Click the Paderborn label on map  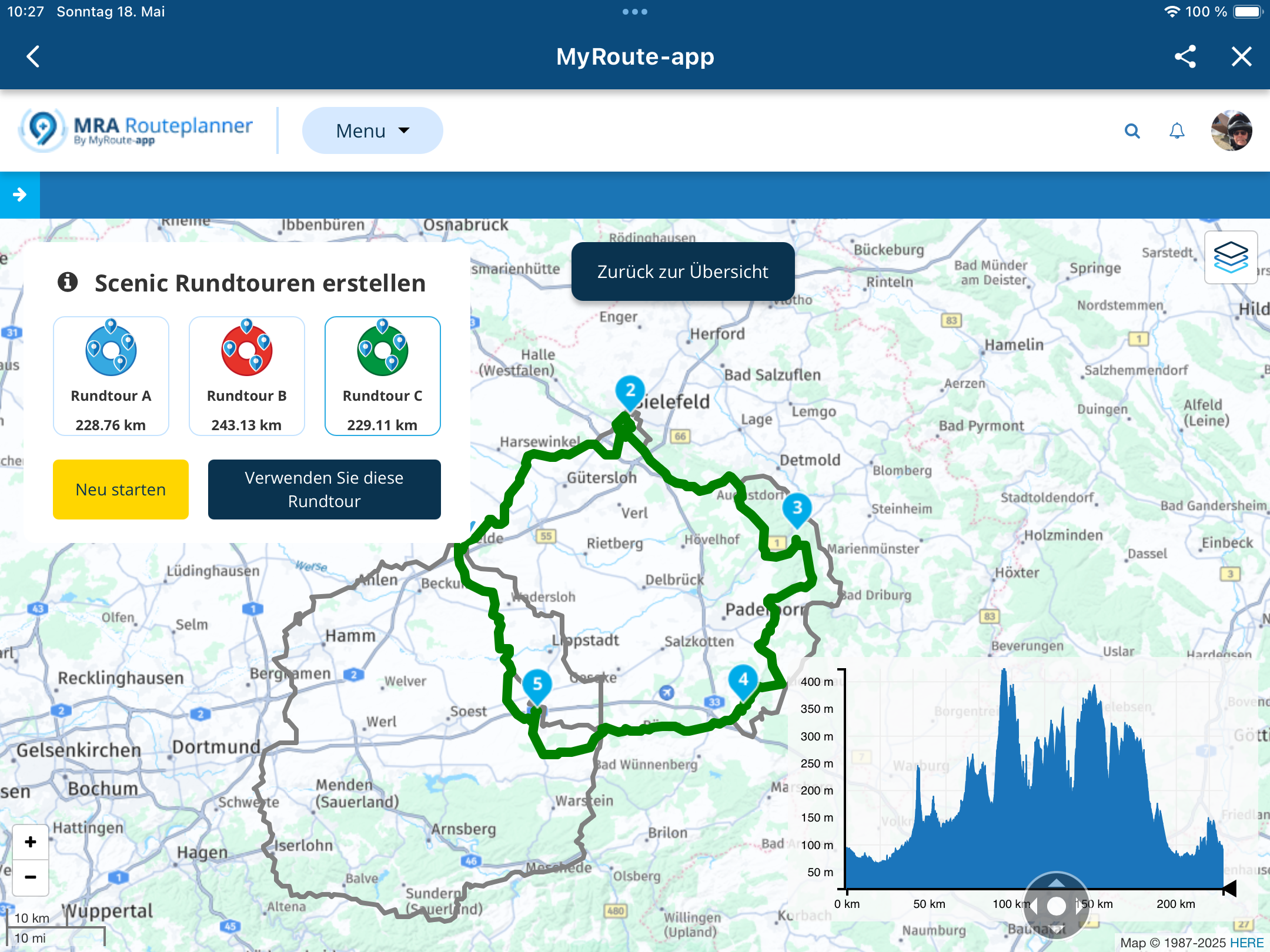tap(766, 609)
